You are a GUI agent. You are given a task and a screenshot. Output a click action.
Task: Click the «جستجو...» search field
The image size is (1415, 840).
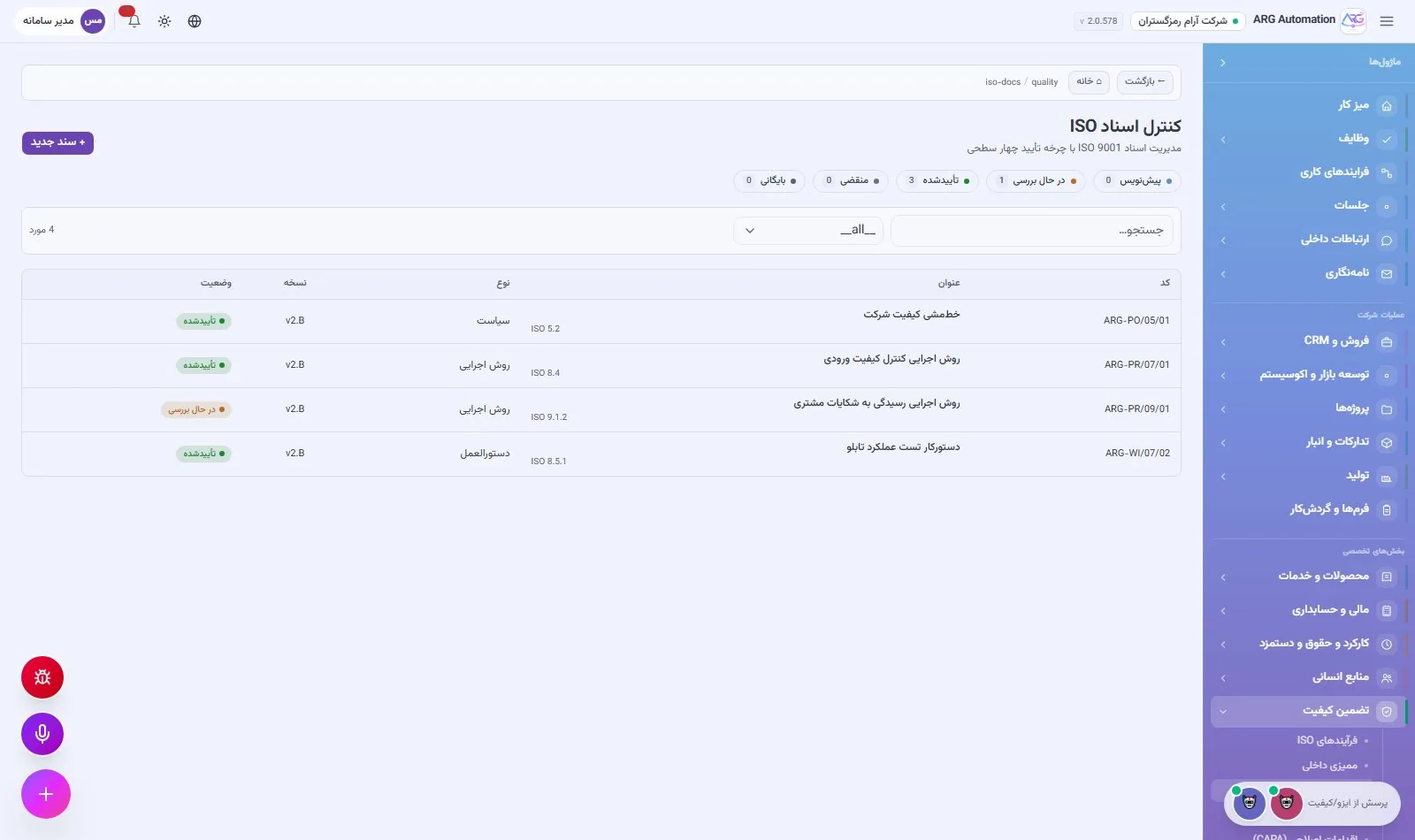tap(1032, 231)
